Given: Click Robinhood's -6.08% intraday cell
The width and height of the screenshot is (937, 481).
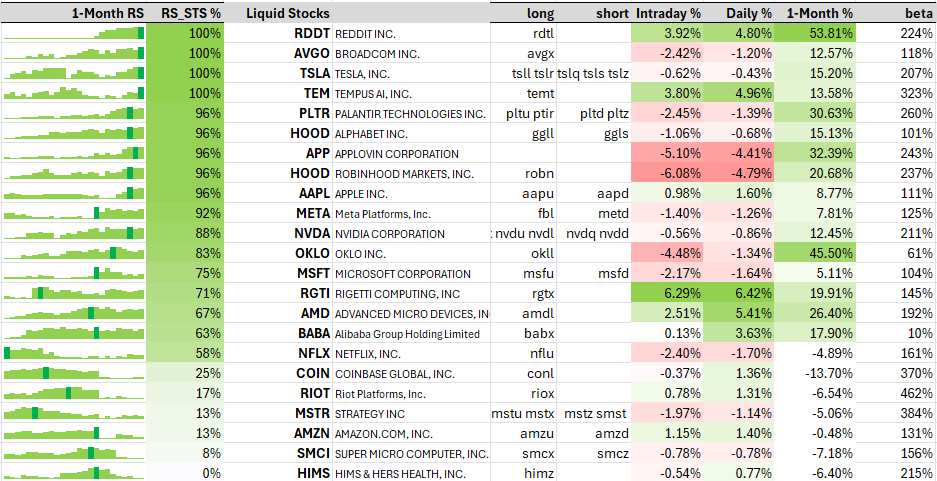Looking at the screenshot, I should coord(668,173).
